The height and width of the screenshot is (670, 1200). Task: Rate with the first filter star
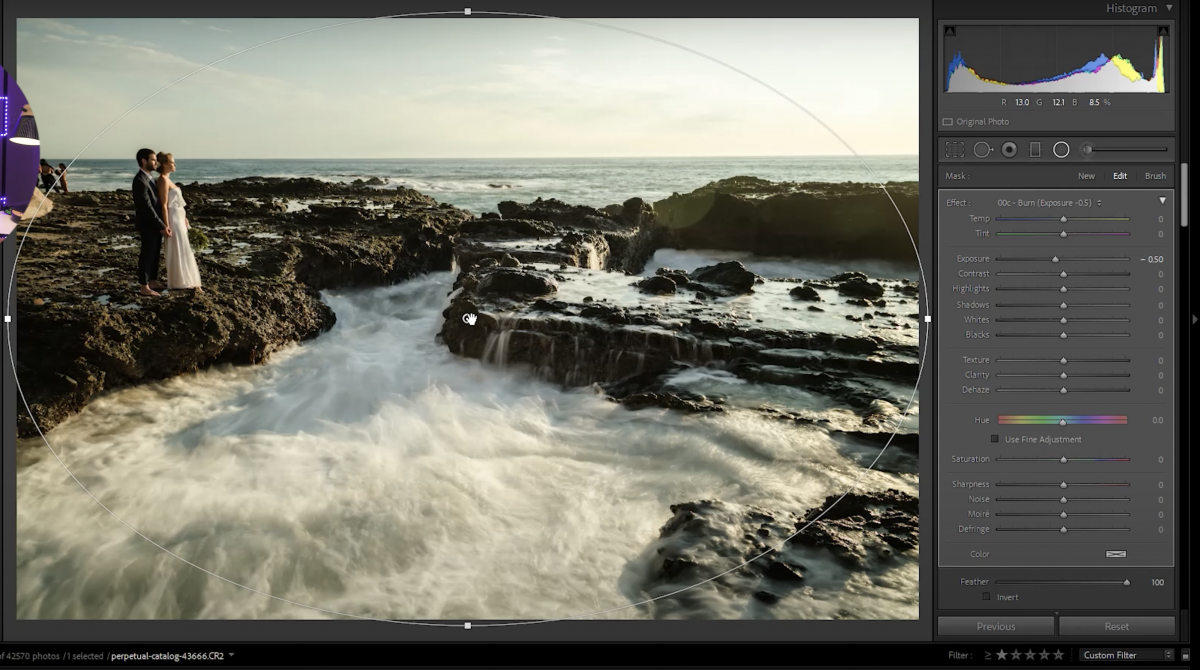pos(1002,655)
